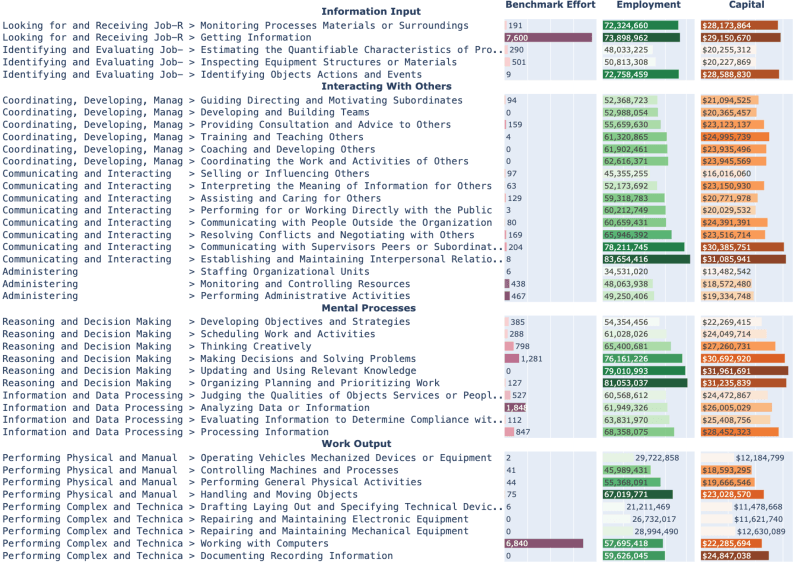This screenshot has width=793, height=563.
Task: Click the $31,961,691 dark orange capital bar
Action: pos(743,371)
